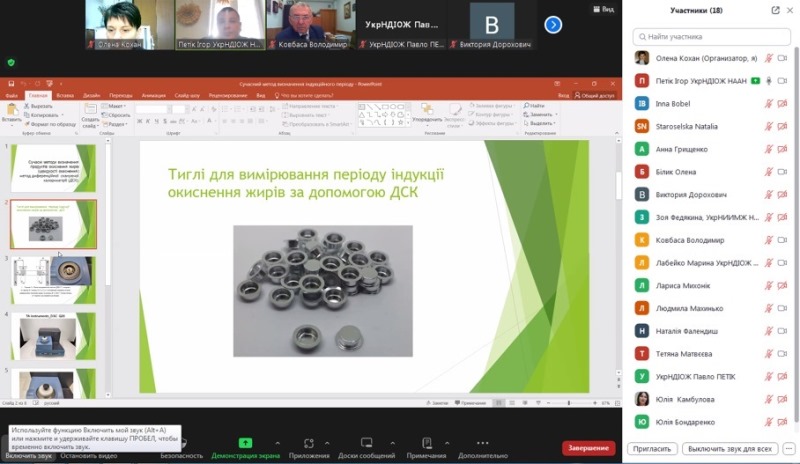Click the Demonstration screen share icon

coord(245,443)
